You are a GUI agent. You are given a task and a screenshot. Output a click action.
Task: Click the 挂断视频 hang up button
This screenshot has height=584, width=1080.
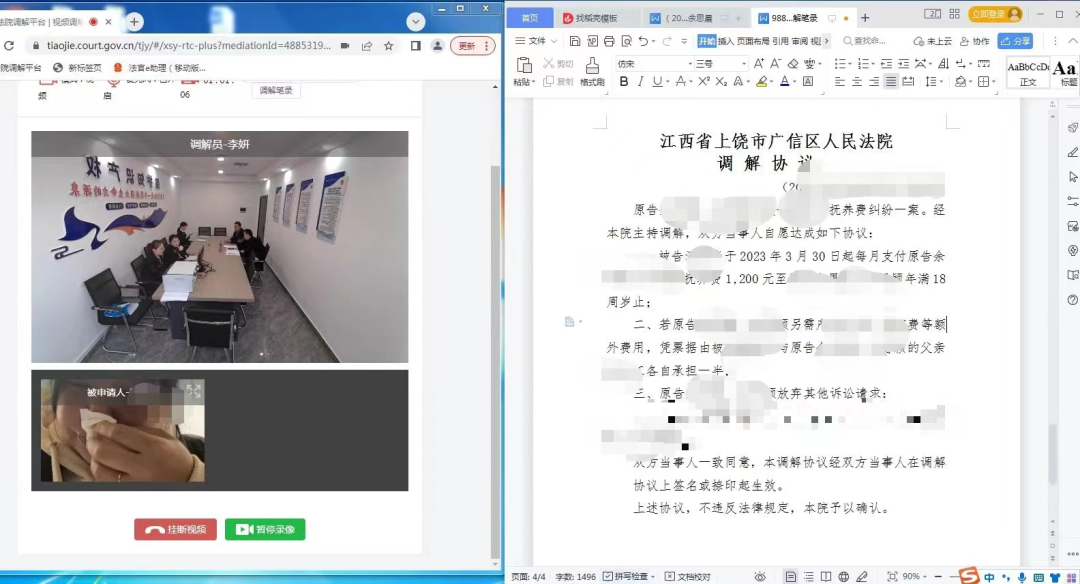coord(176,530)
